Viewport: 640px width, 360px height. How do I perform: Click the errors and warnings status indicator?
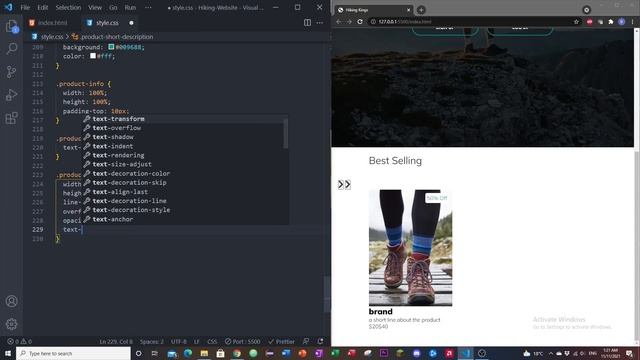20,341
